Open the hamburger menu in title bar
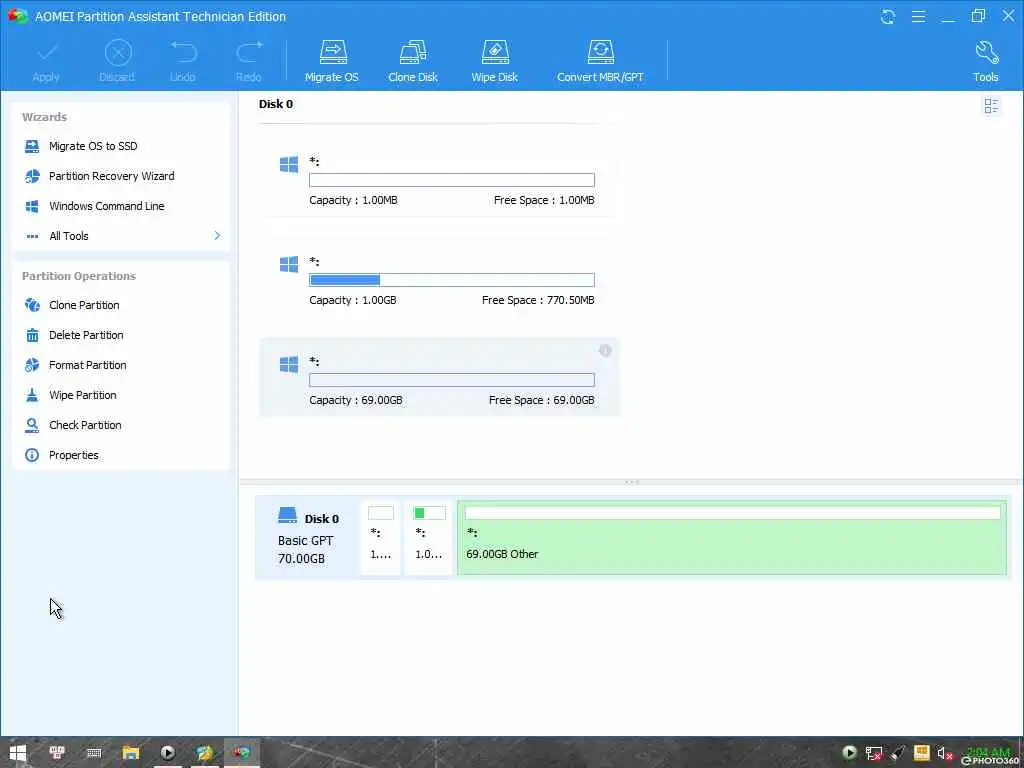This screenshot has width=1024, height=768. [918, 17]
